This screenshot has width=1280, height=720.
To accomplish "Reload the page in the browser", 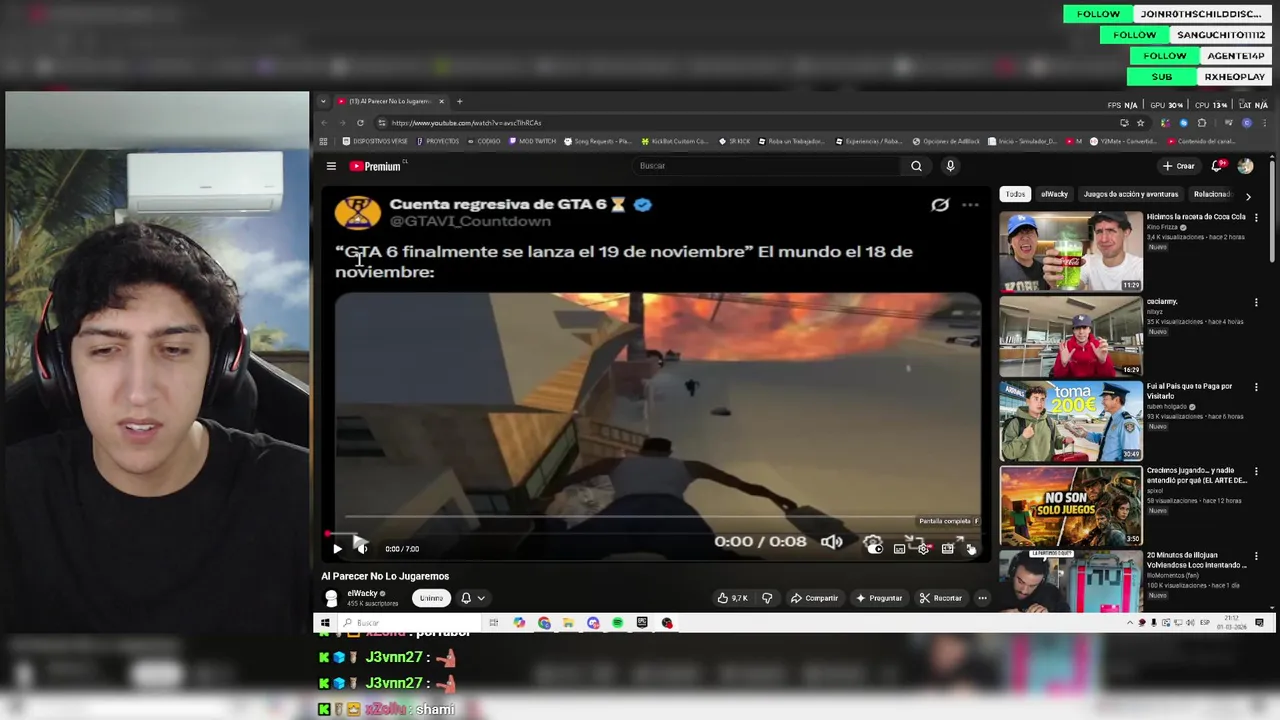I will coord(360,123).
